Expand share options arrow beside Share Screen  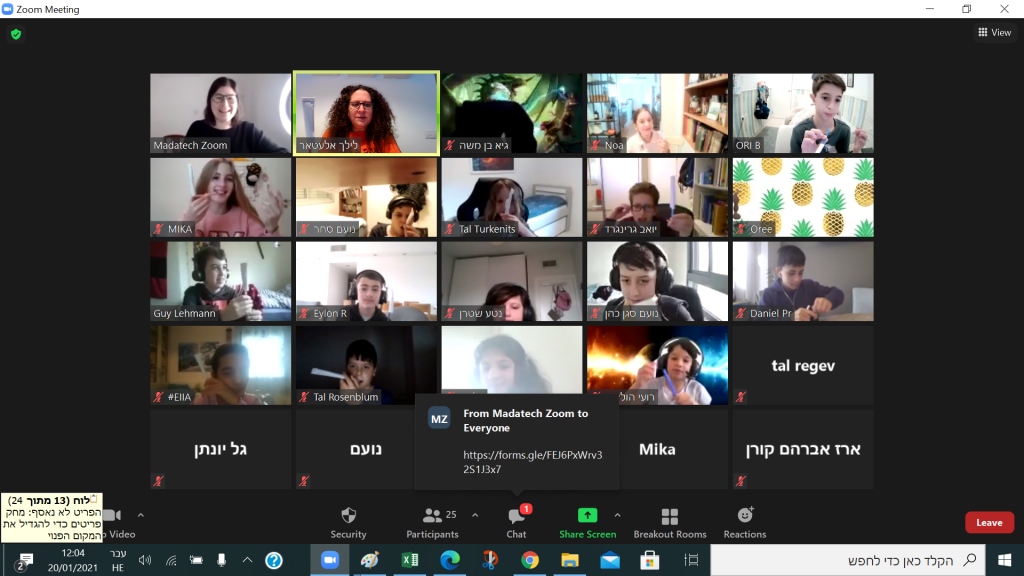[617, 515]
